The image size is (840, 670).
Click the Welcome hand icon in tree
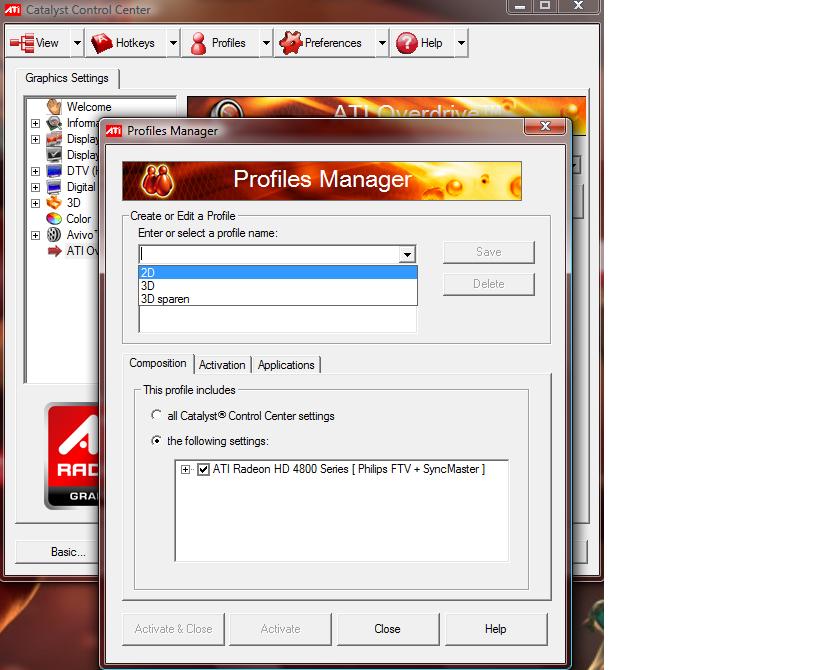click(54, 107)
